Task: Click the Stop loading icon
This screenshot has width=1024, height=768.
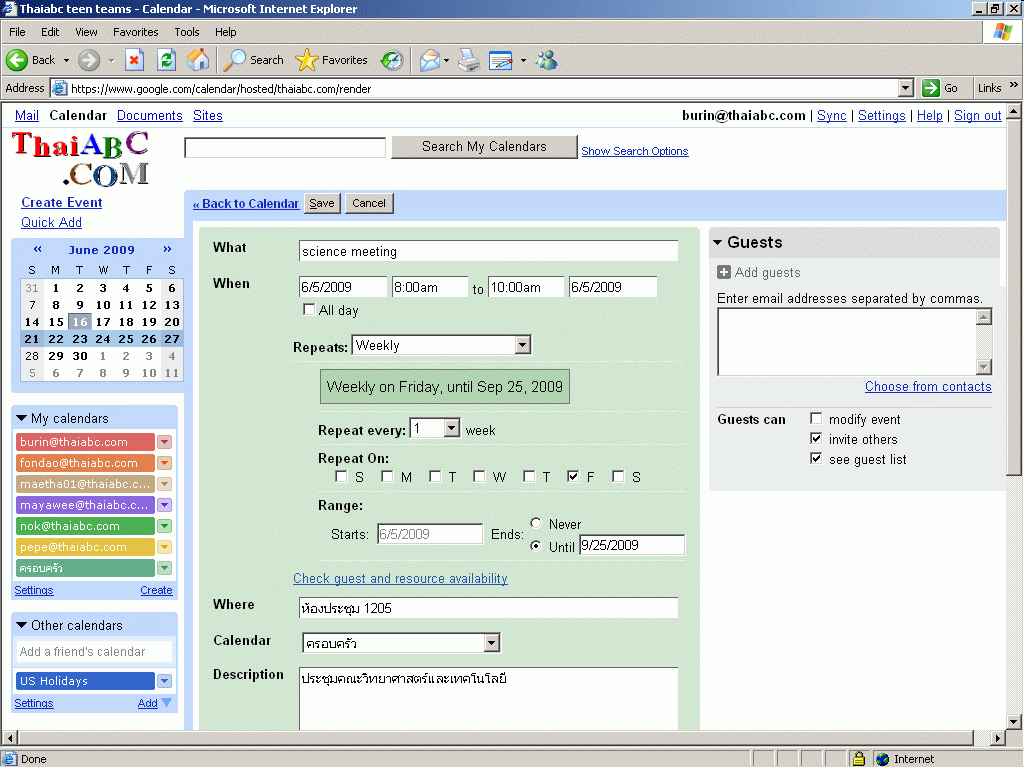Action: 134,60
